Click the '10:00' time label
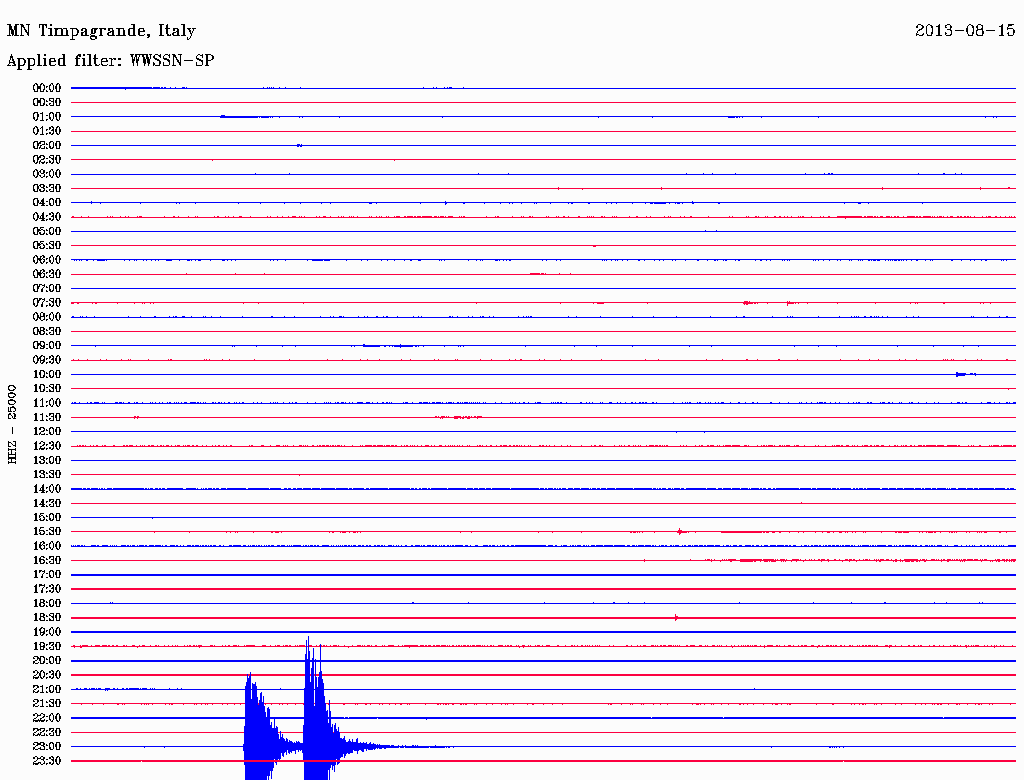 46,374
